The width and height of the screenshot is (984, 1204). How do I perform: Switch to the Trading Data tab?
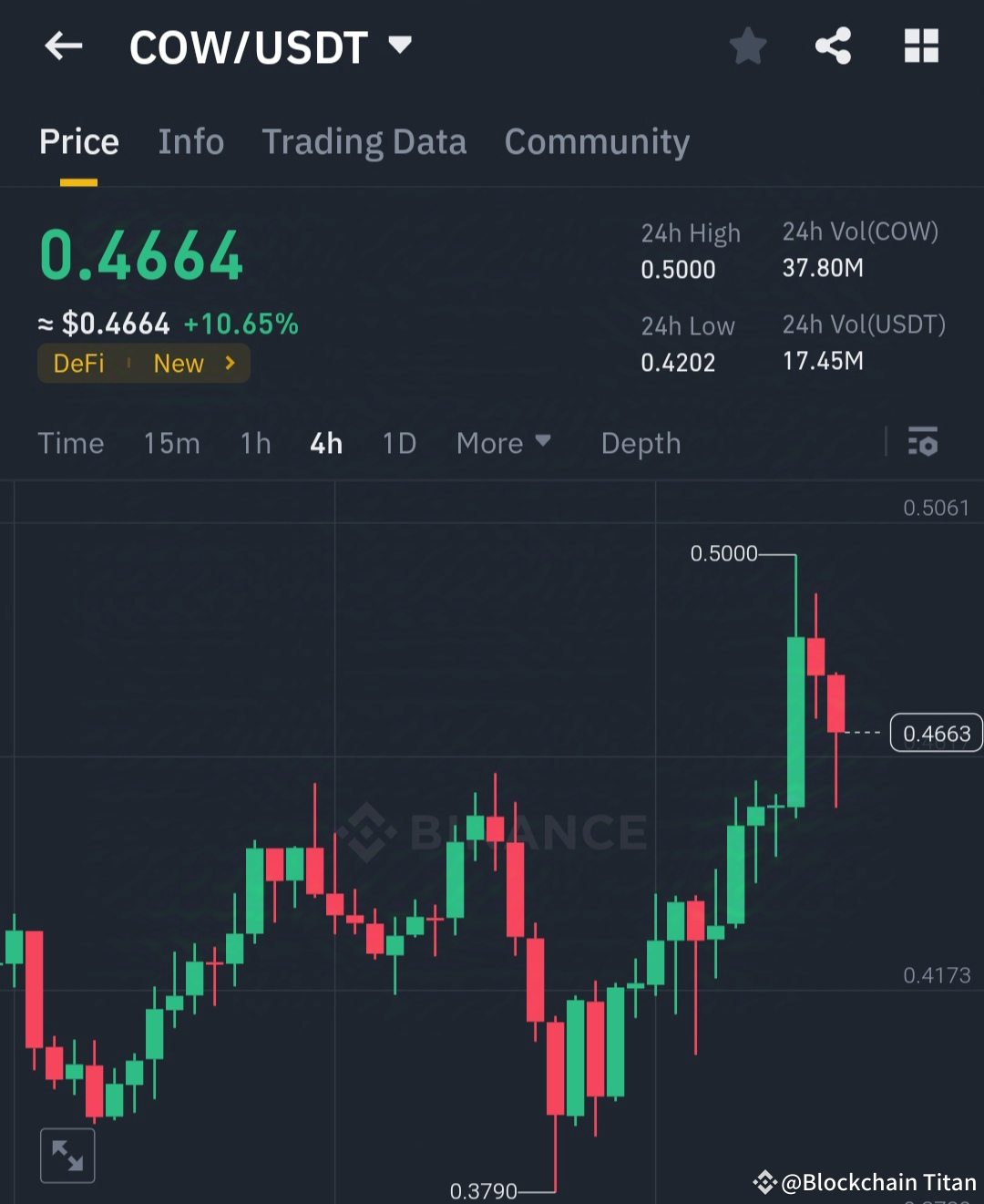click(x=364, y=141)
